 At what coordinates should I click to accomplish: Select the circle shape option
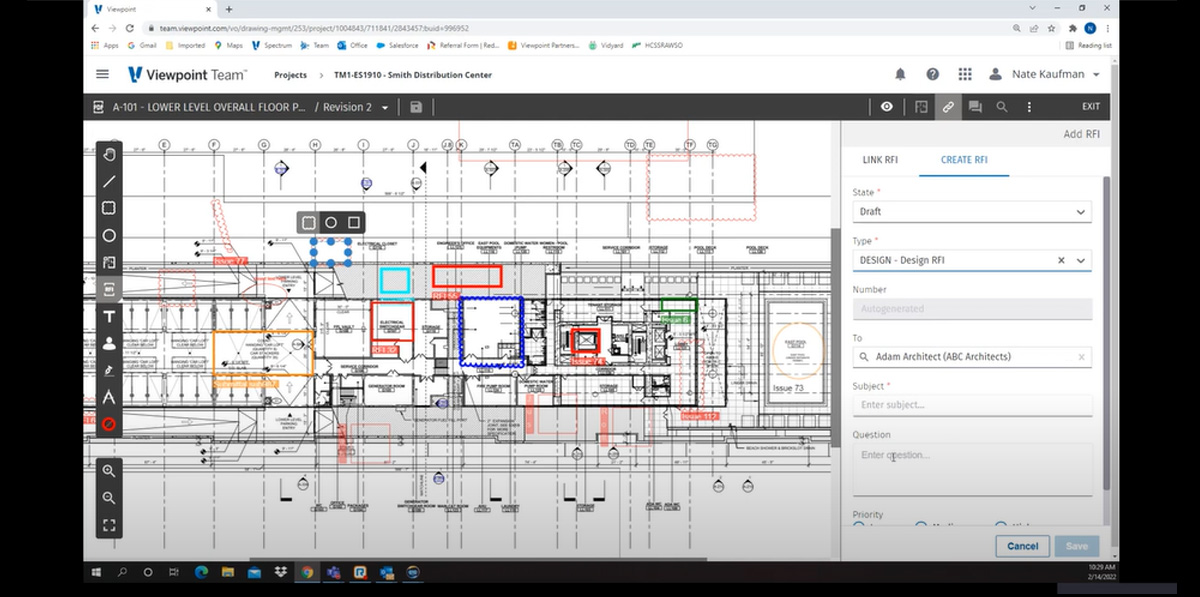pyautogui.click(x=331, y=222)
